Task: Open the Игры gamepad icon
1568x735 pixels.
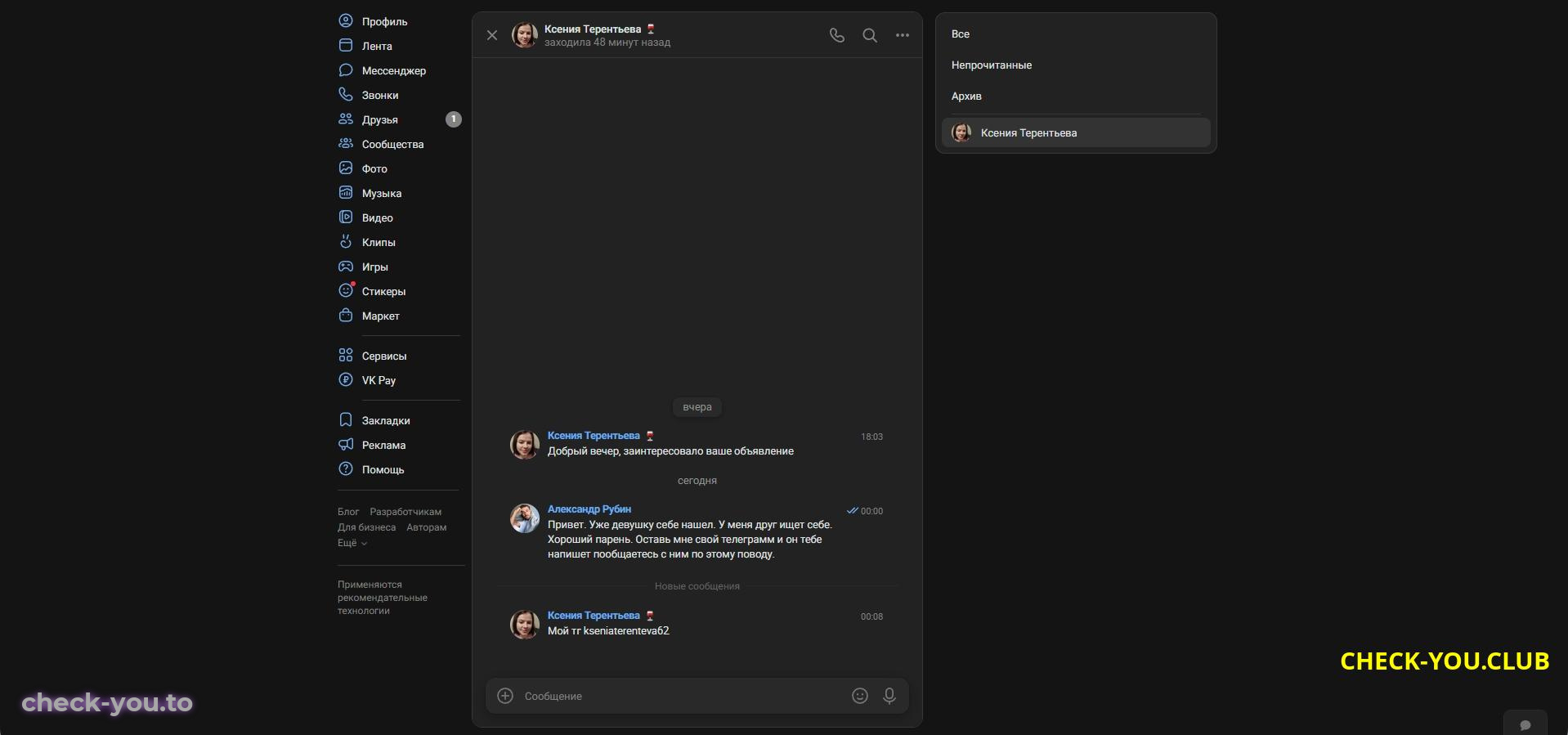Action: coord(346,266)
